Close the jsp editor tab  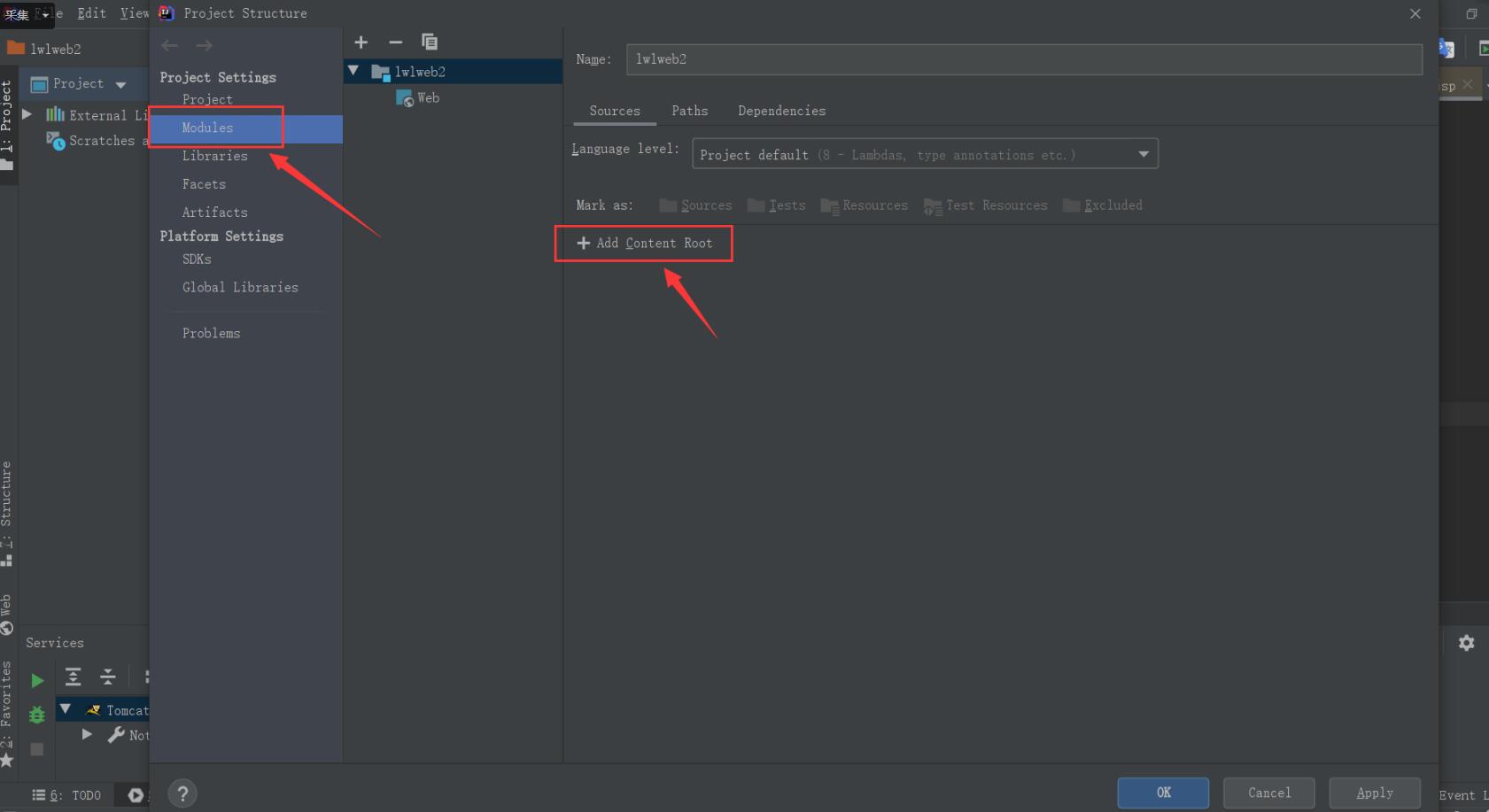(1468, 84)
